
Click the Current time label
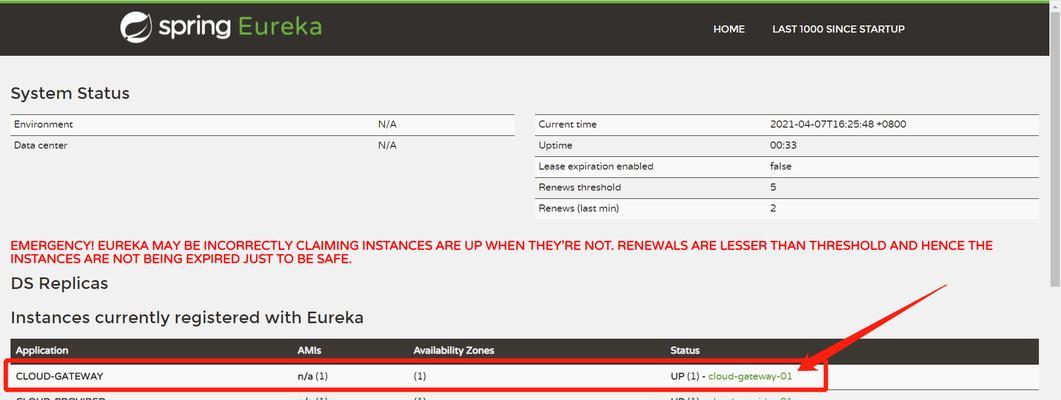point(568,125)
